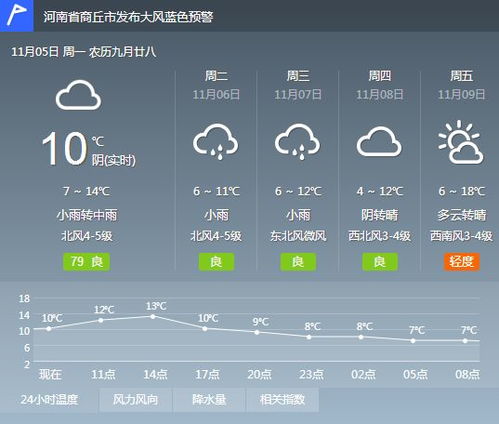
Task: Click Thursday's 良 air quality badge
Action: tap(380, 261)
